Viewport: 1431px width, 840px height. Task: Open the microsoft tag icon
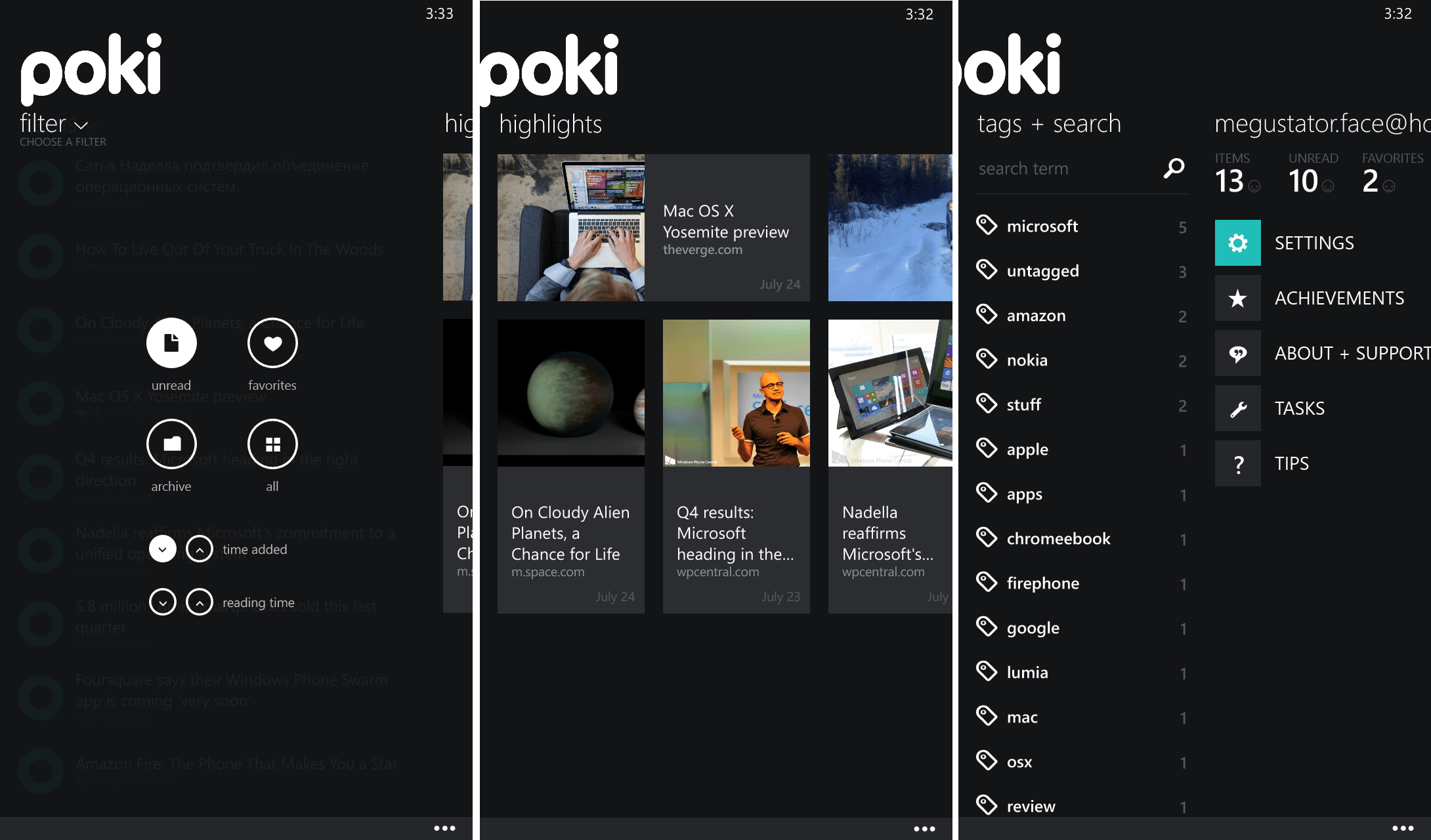point(987,224)
